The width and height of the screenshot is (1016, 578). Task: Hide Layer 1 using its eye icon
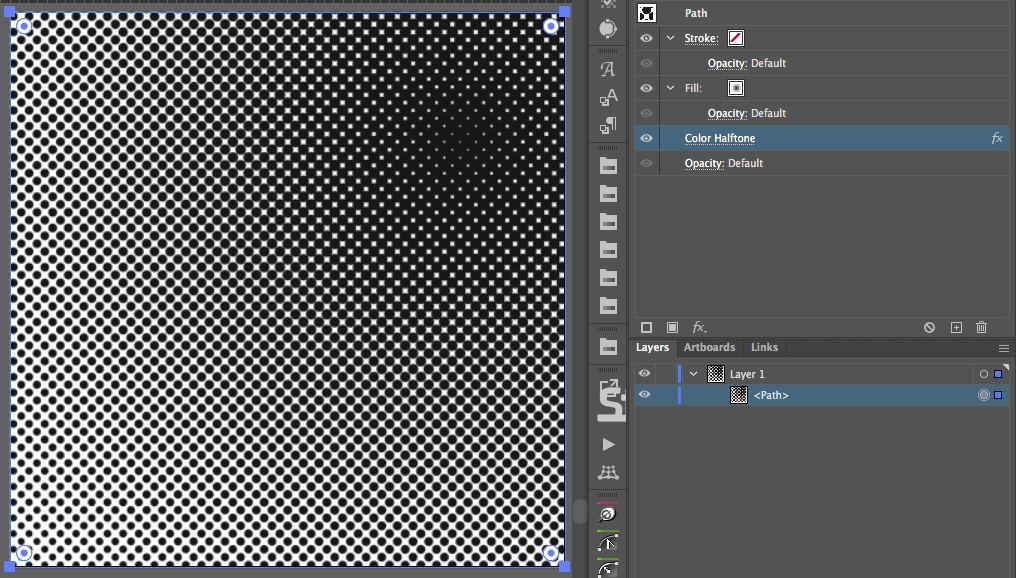(644, 374)
